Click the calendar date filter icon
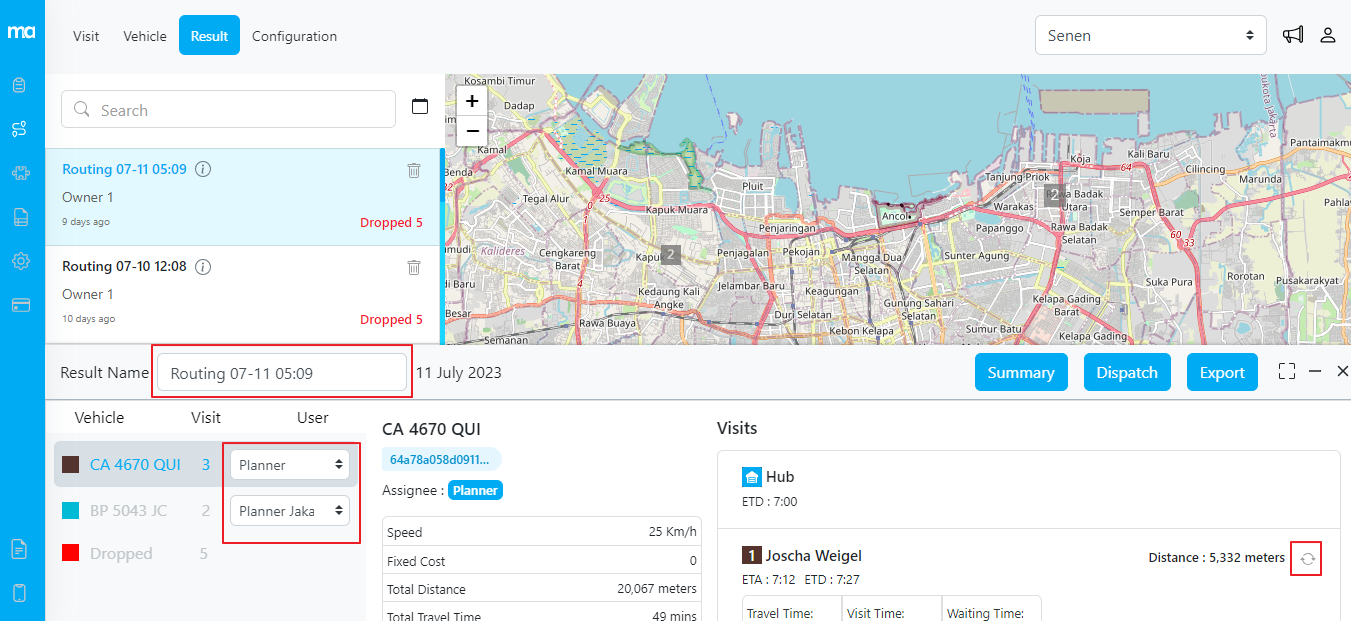Image resolution: width=1351 pixels, height=621 pixels. (420, 107)
